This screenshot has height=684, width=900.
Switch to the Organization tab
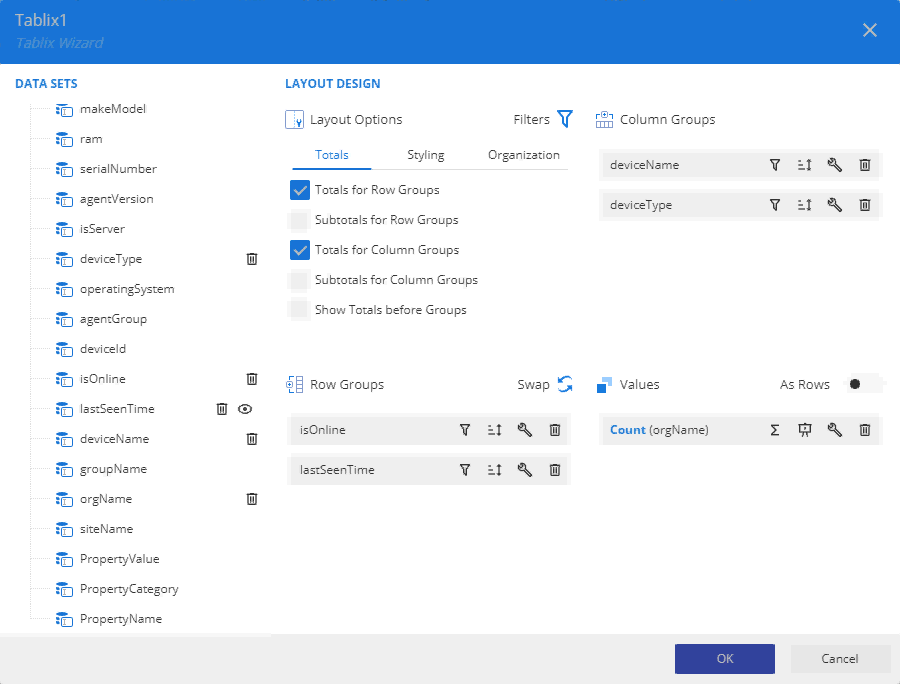coord(523,155)
